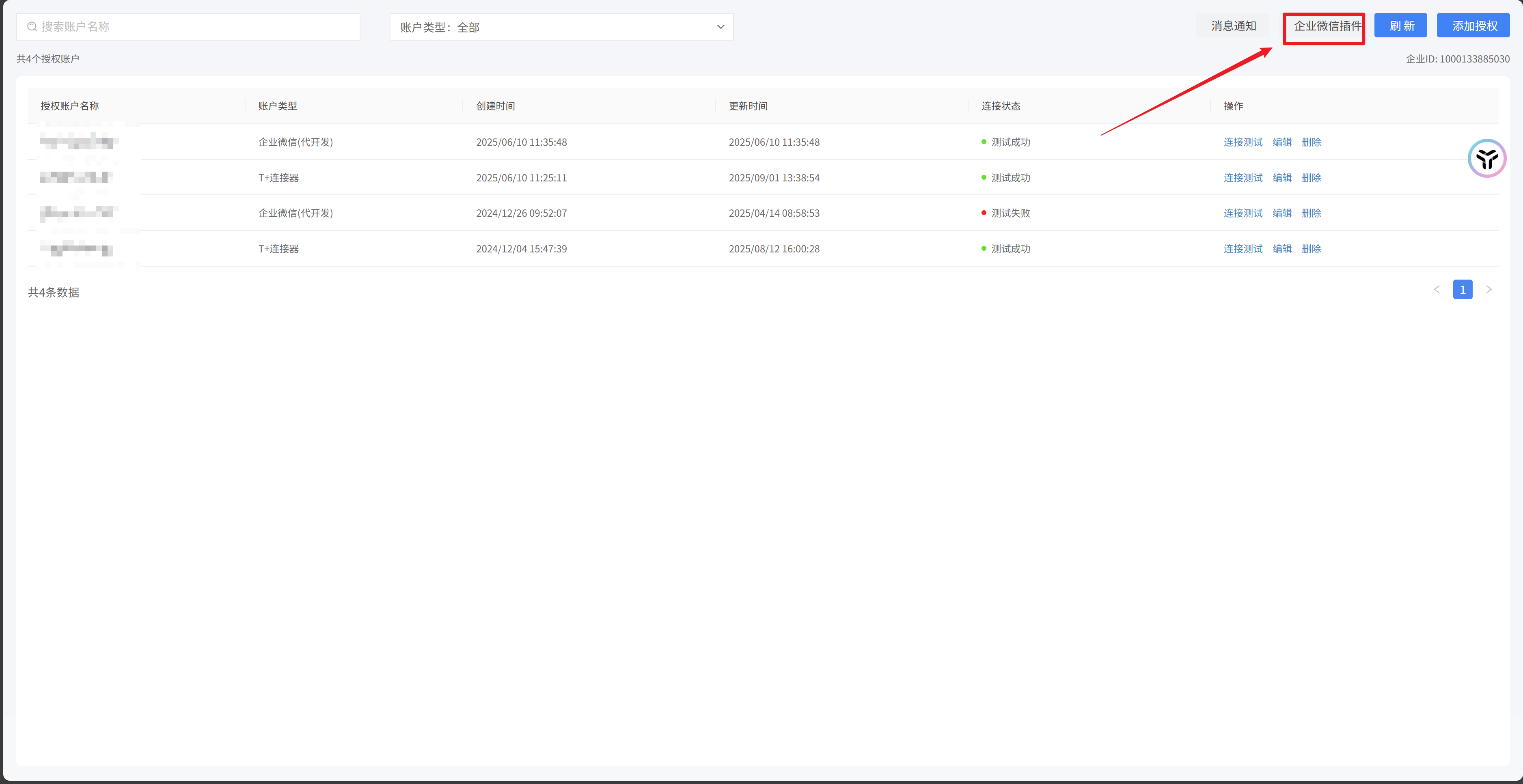Click the 连接状态 column header
Screen dimensions: 1523x784
point(1001,106)
